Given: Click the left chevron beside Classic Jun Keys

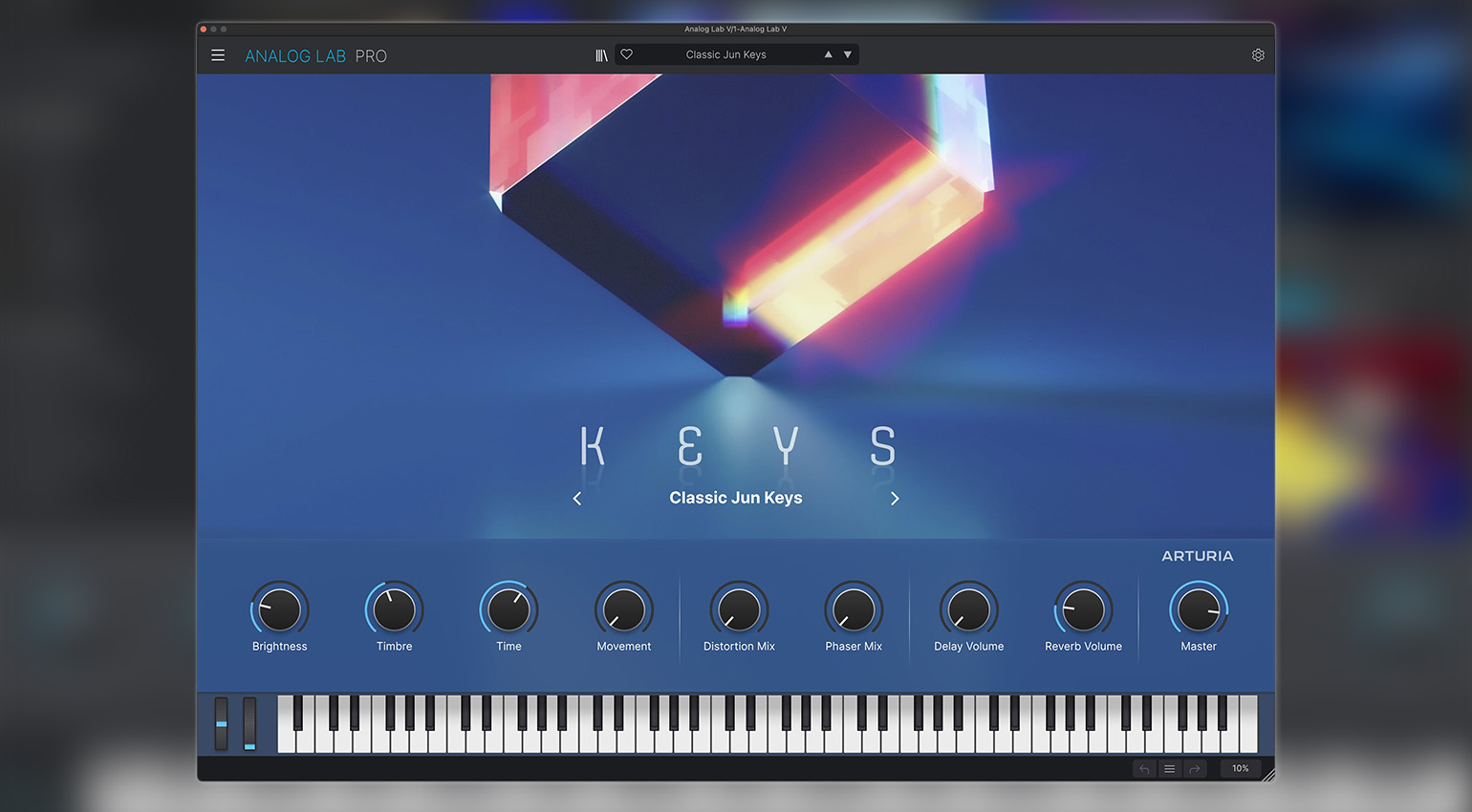Looking at the screenshot, I should coord(577,499).
